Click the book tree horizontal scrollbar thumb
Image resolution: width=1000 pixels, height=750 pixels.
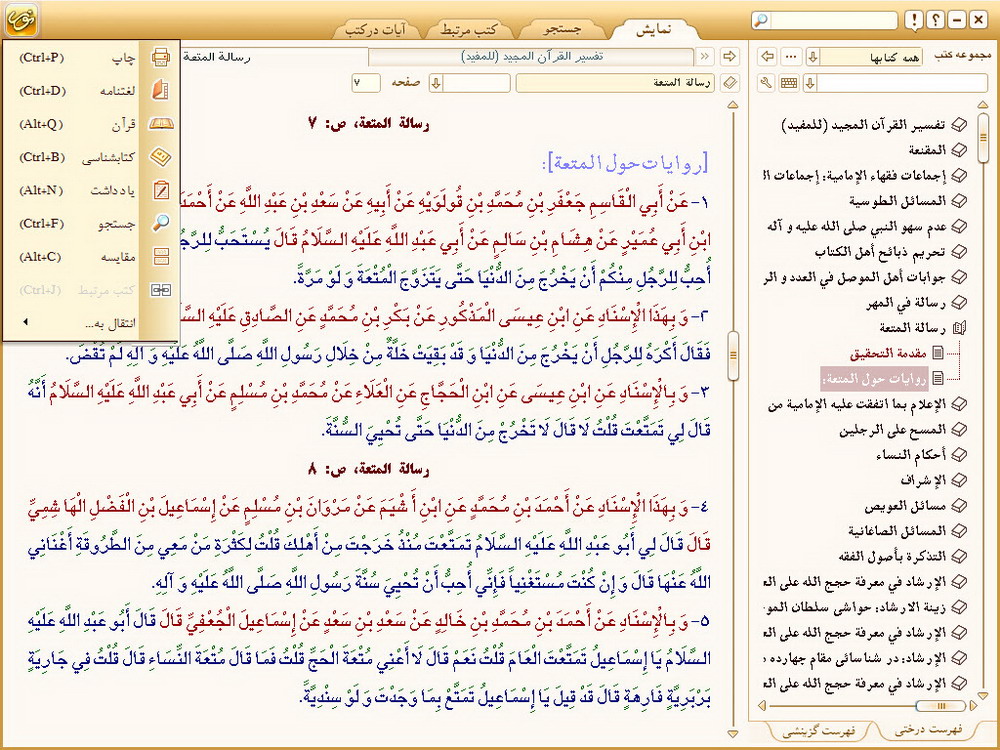tap(940, 705)
